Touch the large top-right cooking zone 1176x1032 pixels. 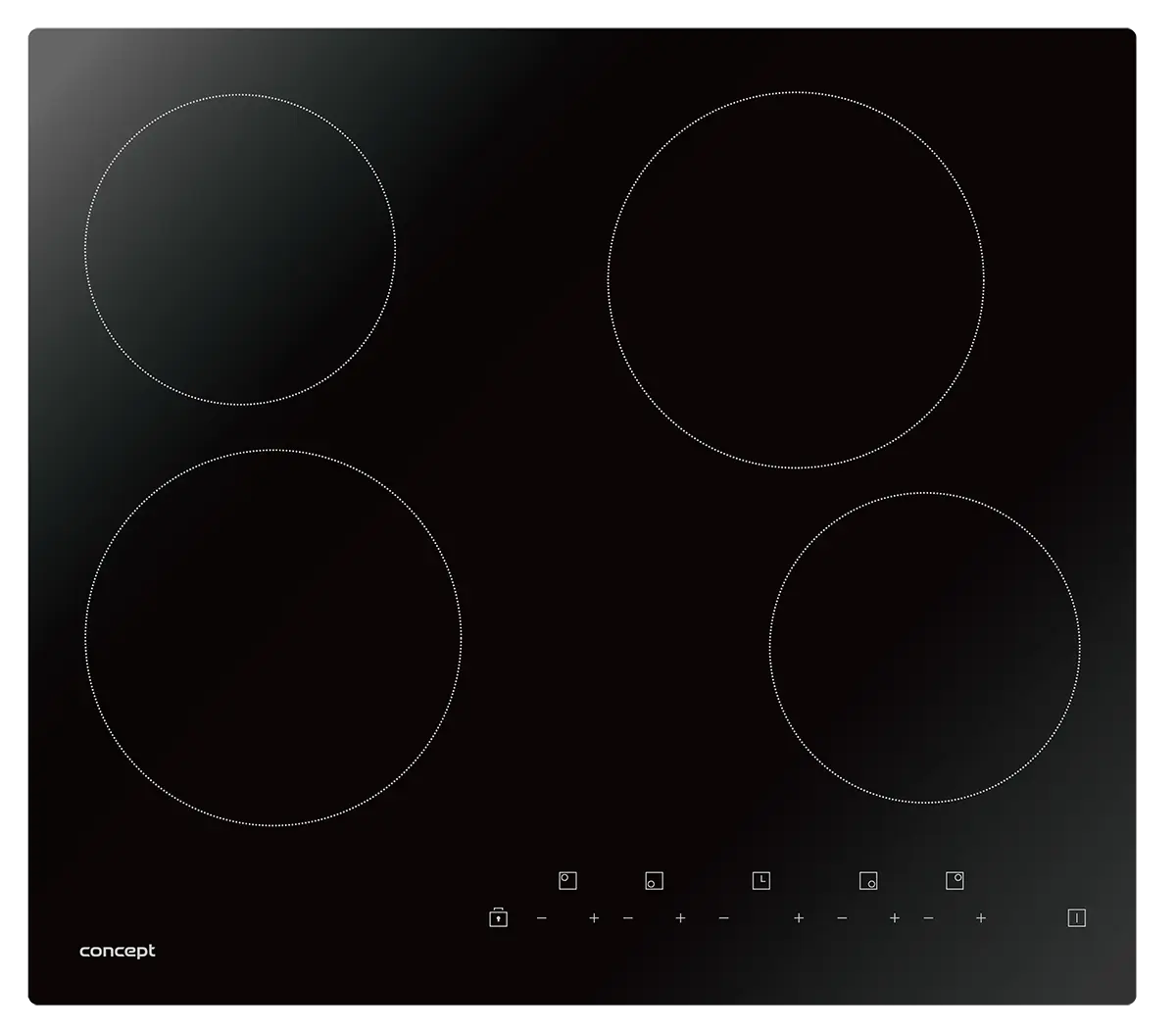796,280
